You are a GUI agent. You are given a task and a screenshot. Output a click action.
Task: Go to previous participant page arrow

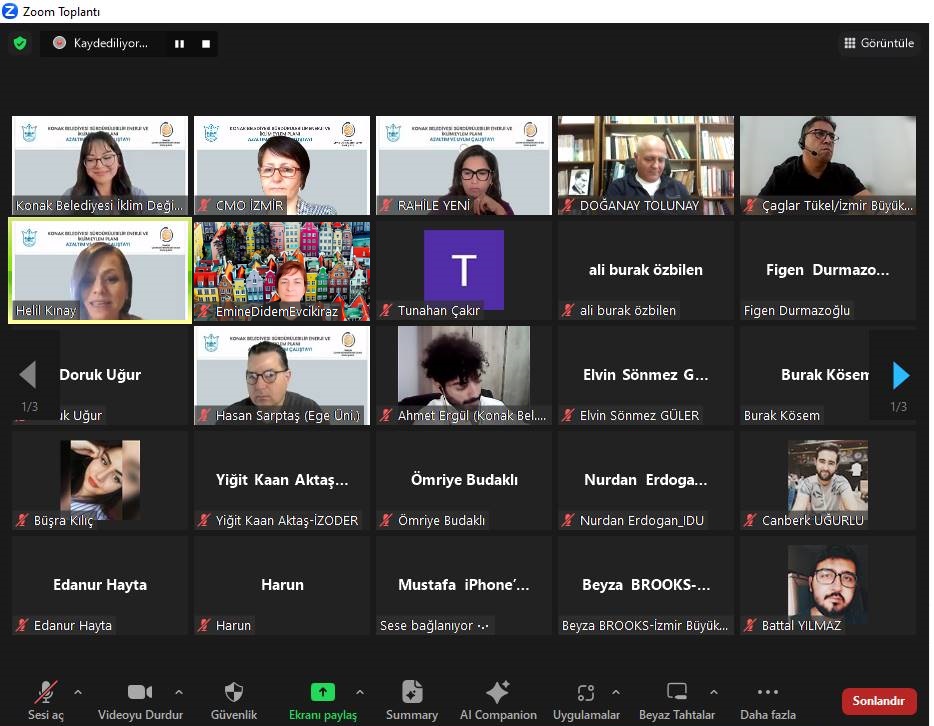(x=28, y=375)
